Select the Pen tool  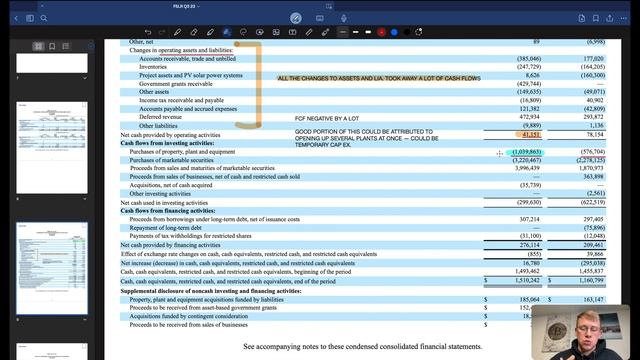coord(178,32)
